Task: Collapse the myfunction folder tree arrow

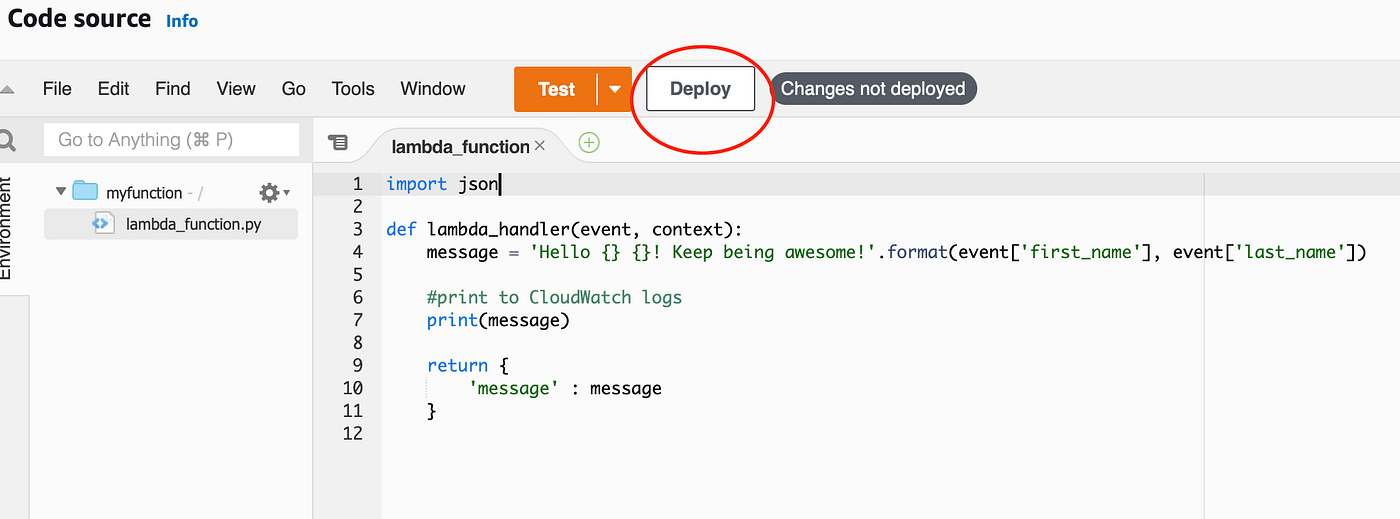Action: pos(61,191)
